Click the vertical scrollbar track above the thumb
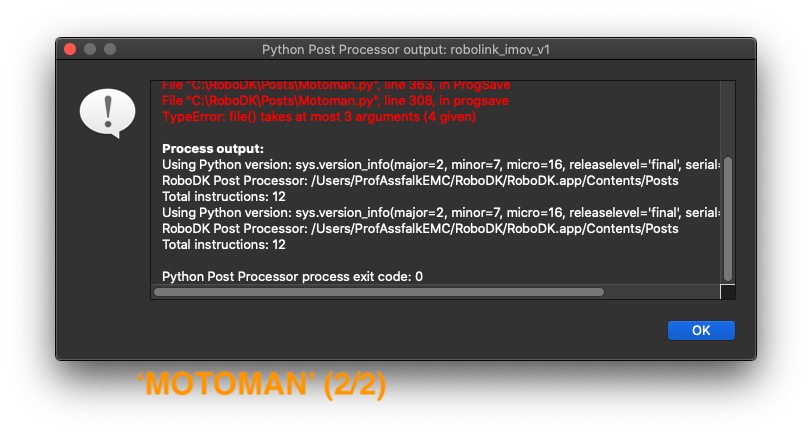812x434 pixels. pos(728,118)
